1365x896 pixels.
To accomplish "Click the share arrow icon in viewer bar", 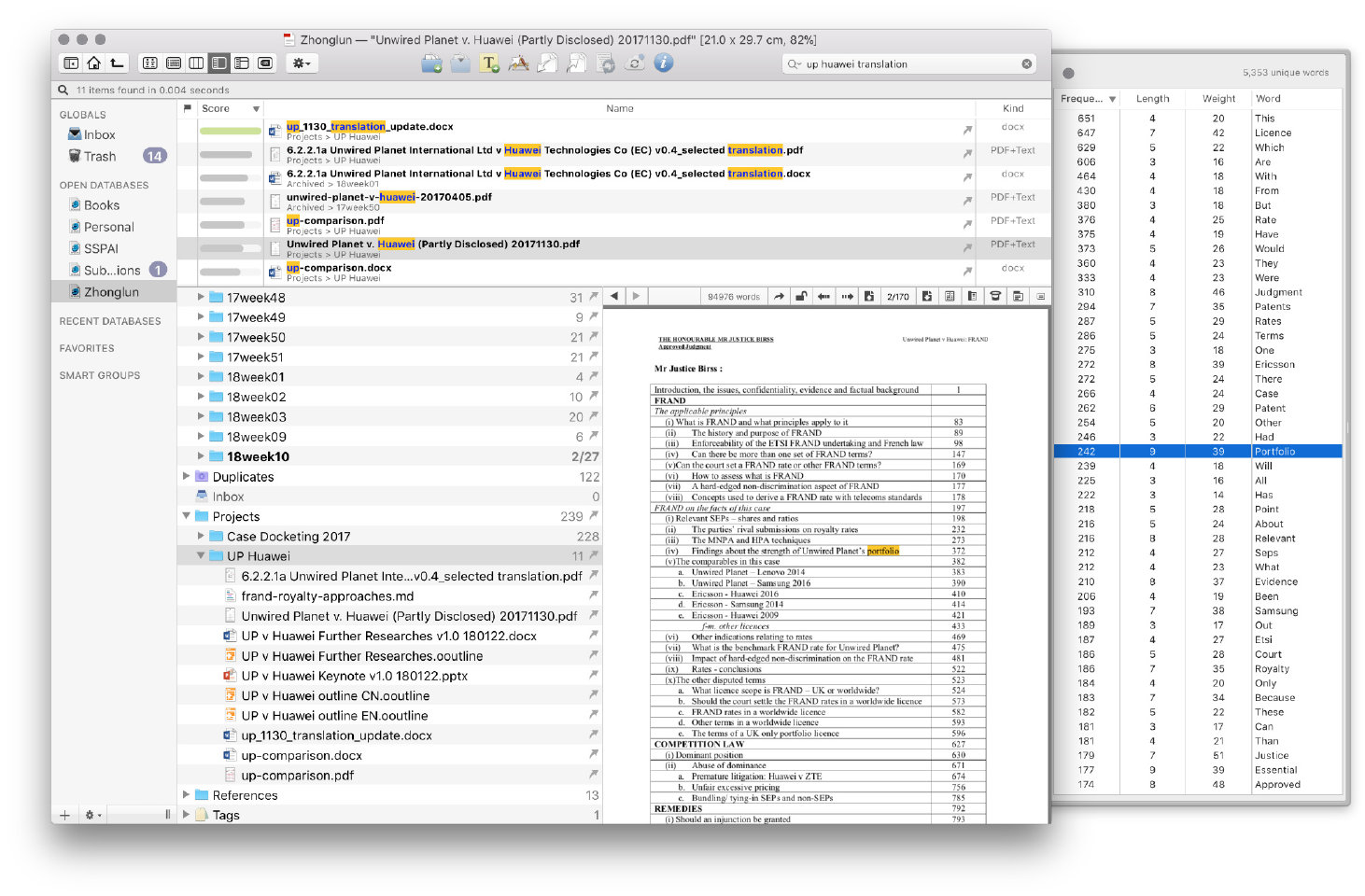I will [778, 297].
